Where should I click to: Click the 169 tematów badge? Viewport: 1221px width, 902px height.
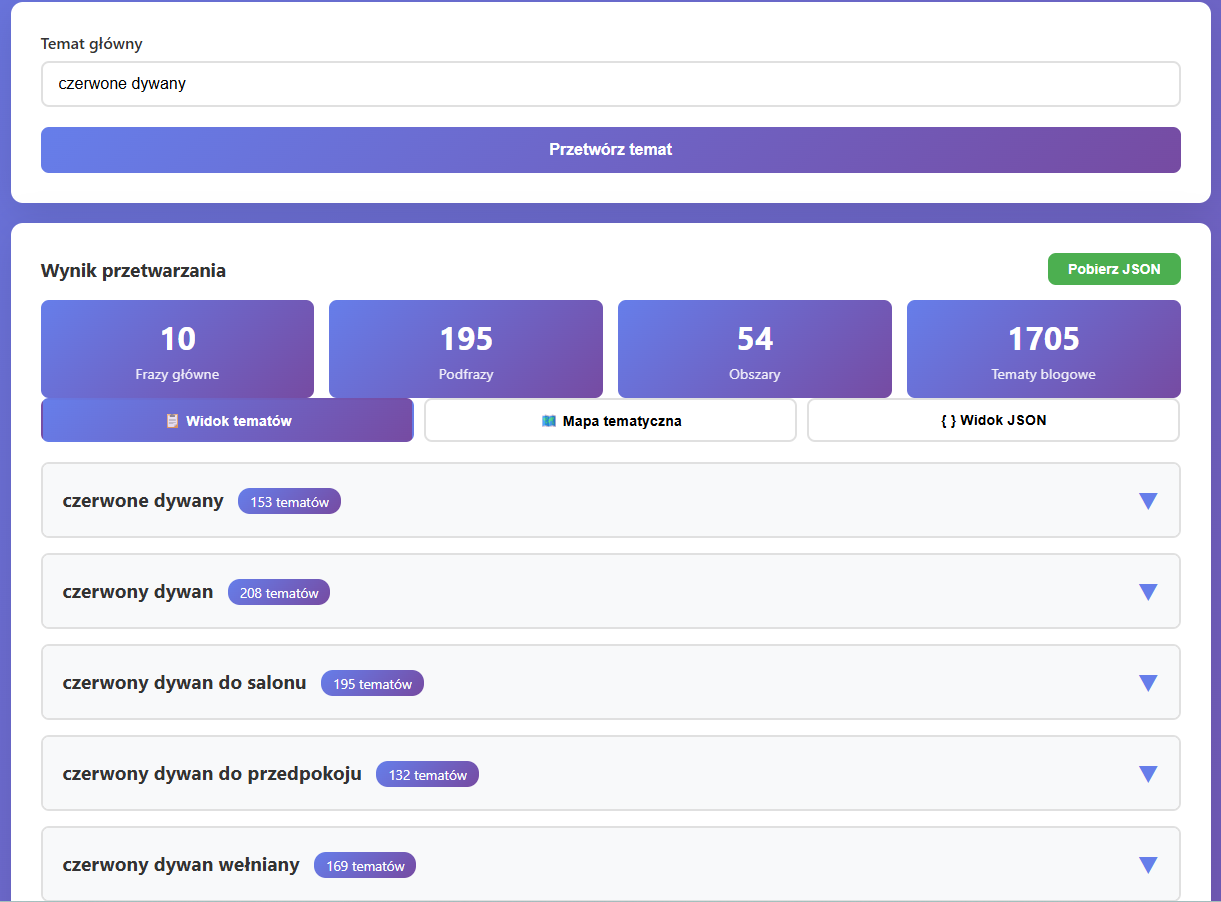tap(365, 866)
